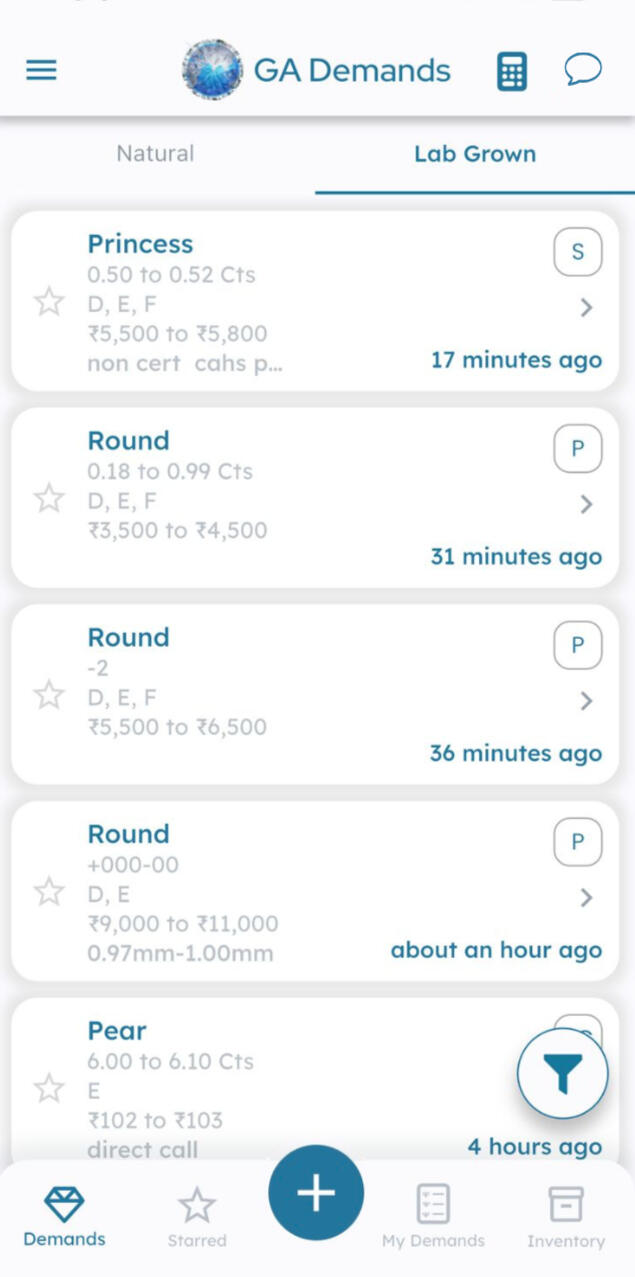Open My Demands in the bottom bar
Screen dimensions: 635x1277
[x=433, y=1217]
